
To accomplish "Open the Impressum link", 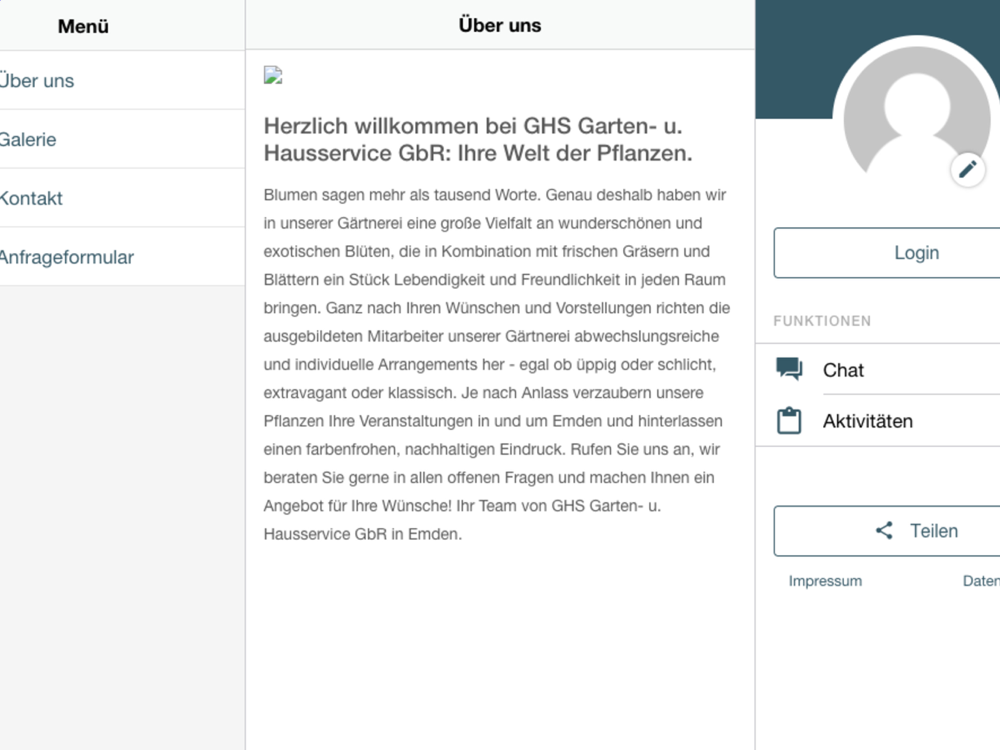I will (x=825, y=581).
